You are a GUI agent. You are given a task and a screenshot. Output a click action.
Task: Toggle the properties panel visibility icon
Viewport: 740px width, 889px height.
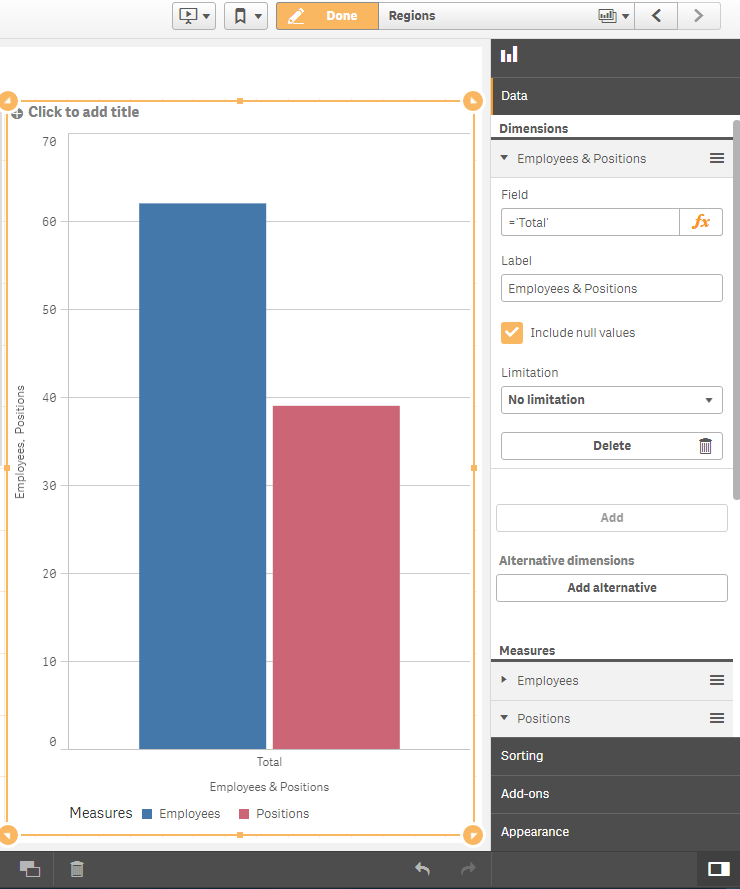tap(719, 869)
